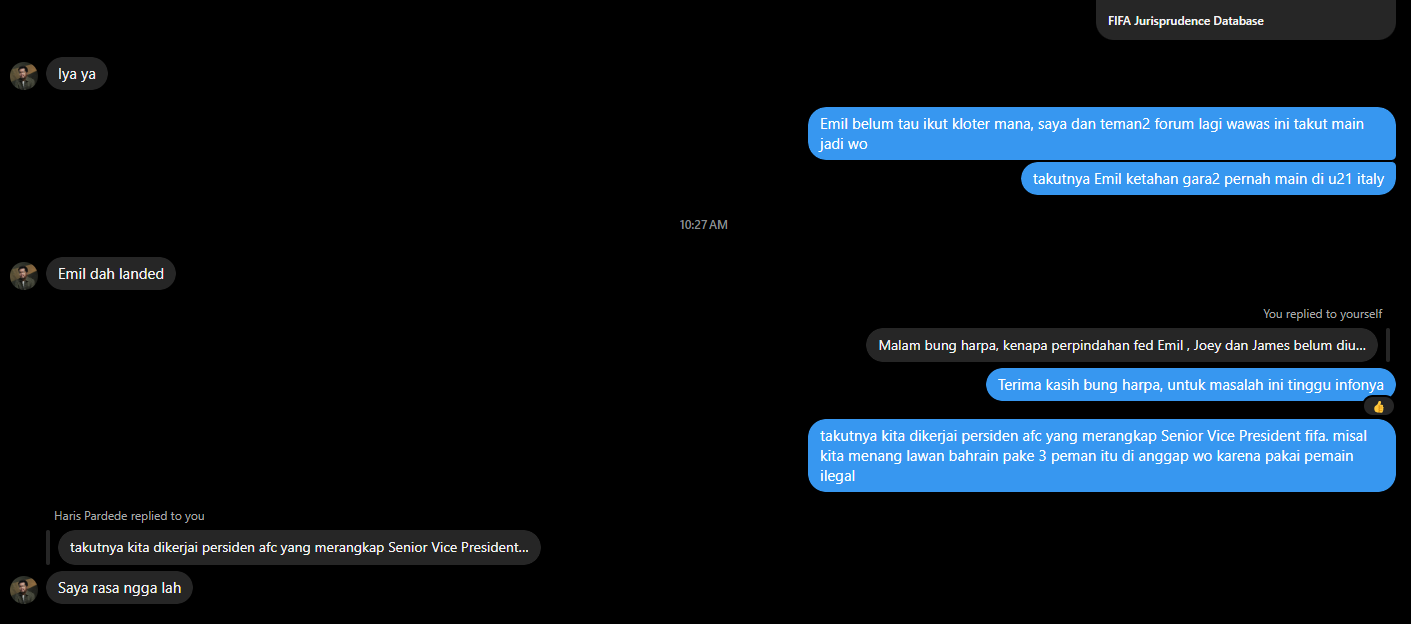The width and height of the screenshot is (1411, 624).
Task: Select the "Emil belum tau ikut kloter mana" message
Action: [1102, 133]
